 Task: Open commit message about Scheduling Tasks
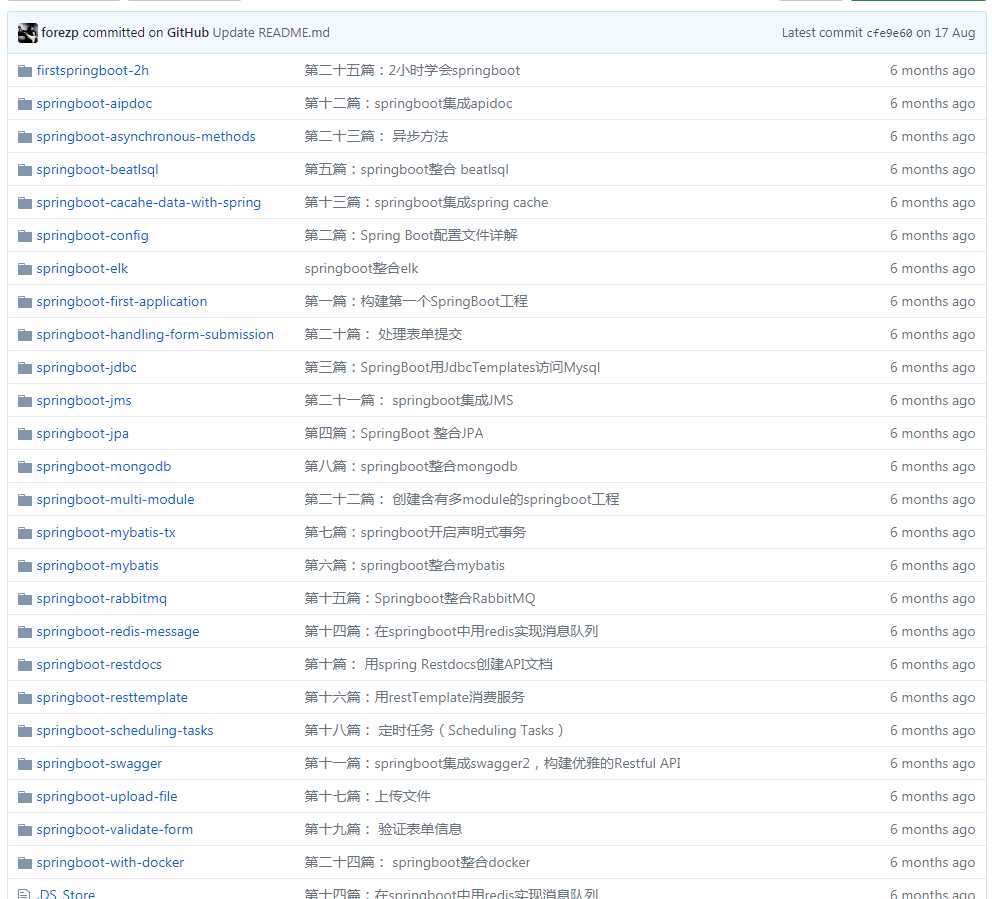(x=434, y=731)
